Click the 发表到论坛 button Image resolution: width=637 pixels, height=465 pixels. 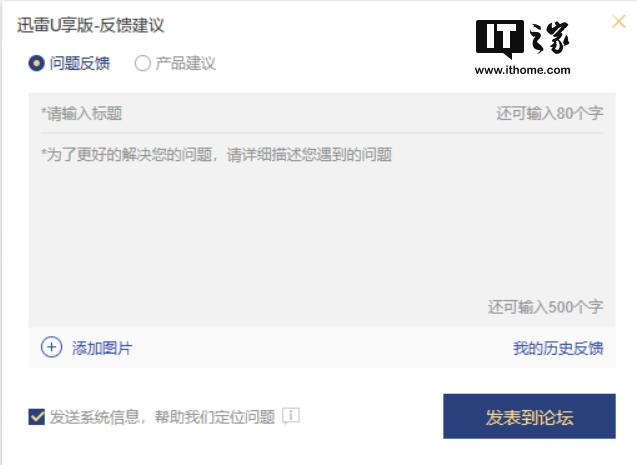pos(529,416)
